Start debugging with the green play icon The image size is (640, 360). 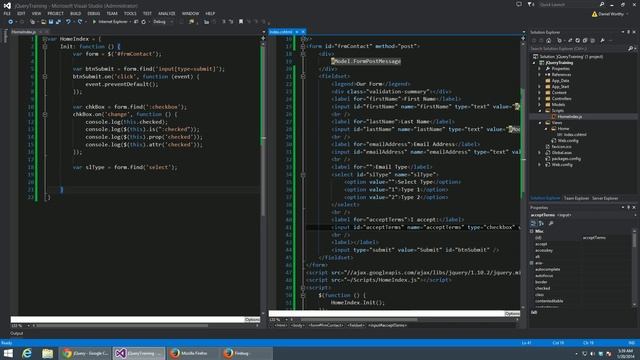[94, 22]
